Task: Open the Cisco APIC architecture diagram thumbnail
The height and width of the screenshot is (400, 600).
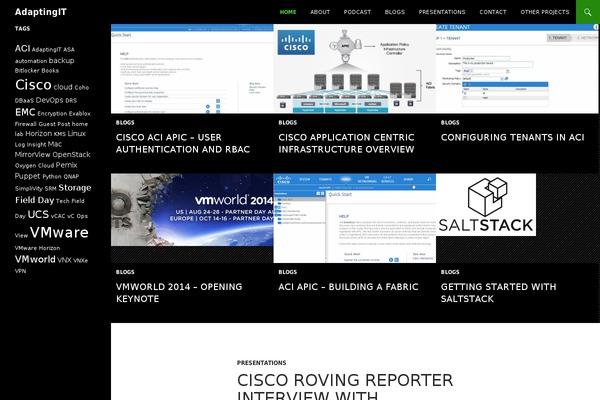Action: 355,69
